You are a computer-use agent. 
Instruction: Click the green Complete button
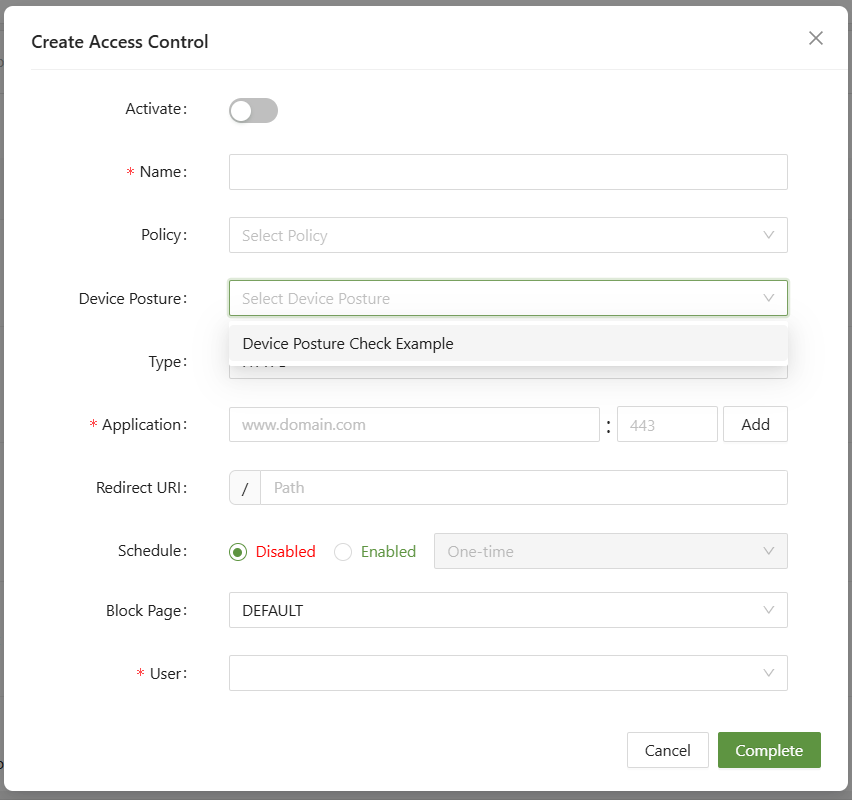[768, 750]
